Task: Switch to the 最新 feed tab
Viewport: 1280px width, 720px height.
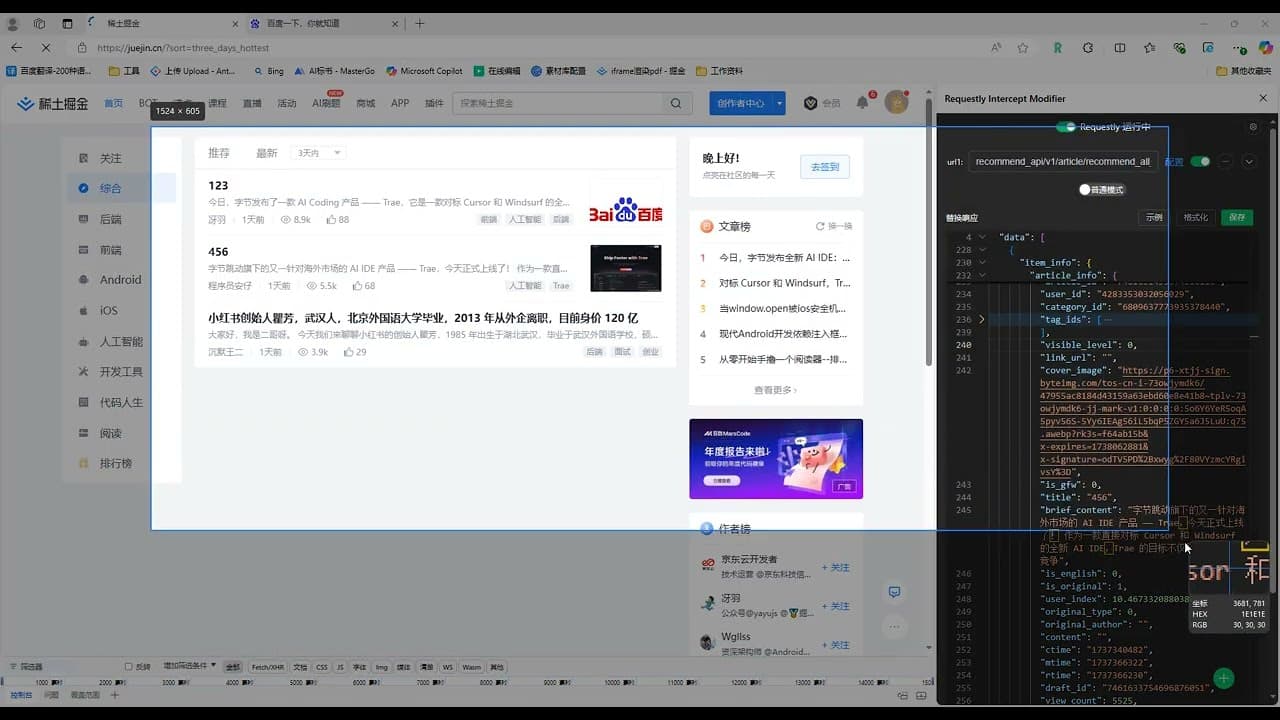Action: point(267,153)
